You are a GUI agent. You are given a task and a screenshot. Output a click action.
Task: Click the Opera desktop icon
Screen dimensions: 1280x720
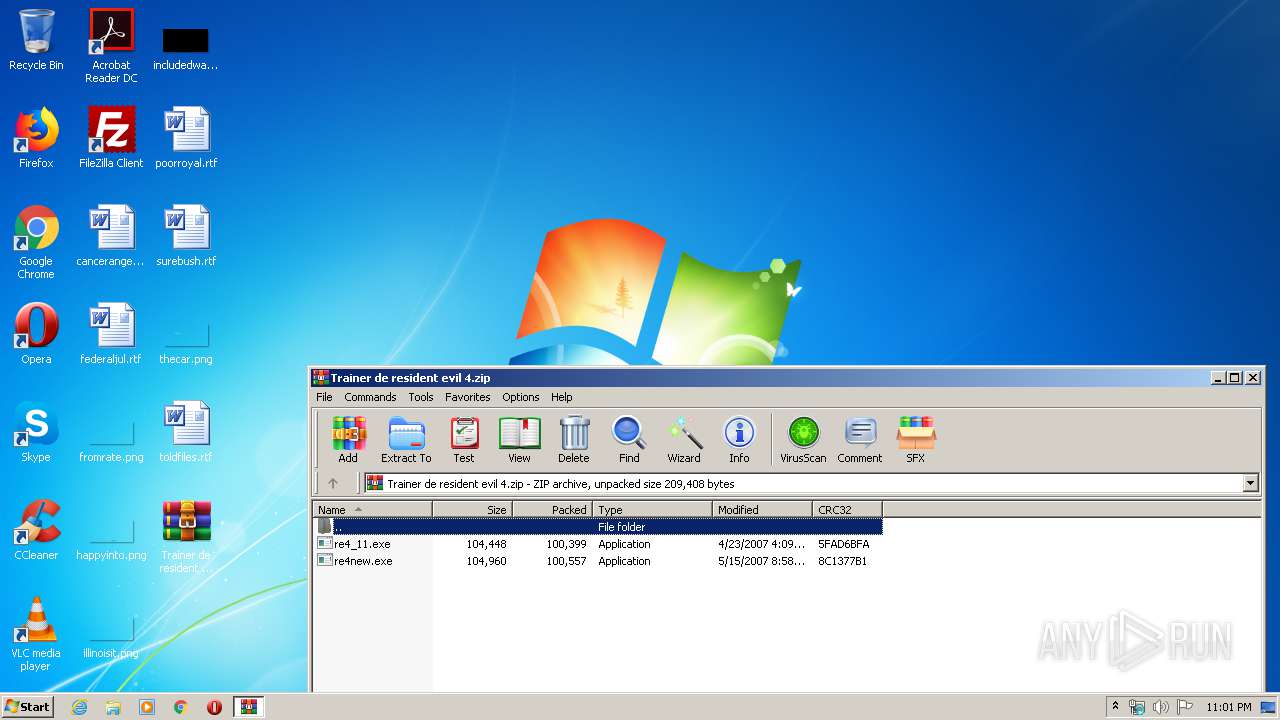[36, 334]
